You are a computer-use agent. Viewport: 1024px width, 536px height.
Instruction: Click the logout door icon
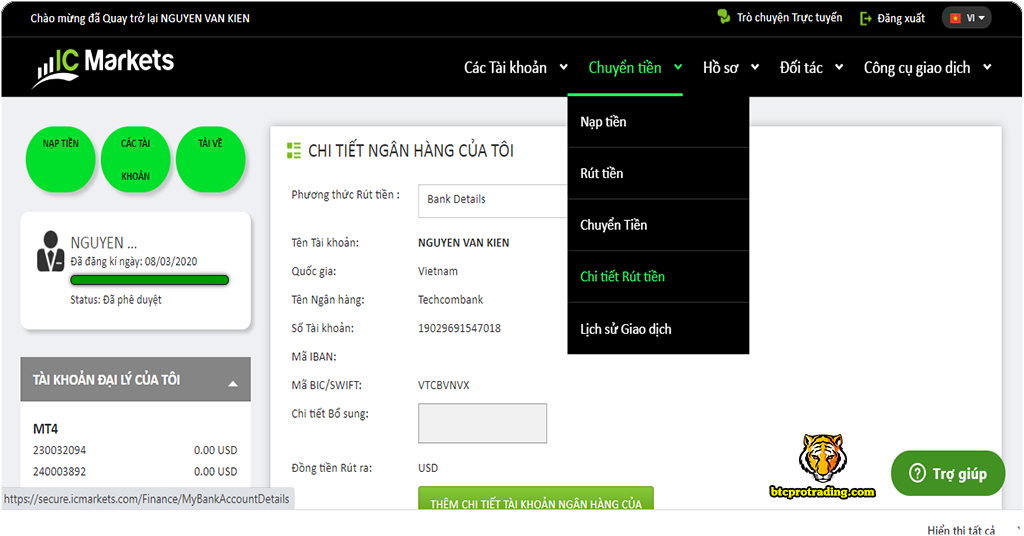pos(866,18)
